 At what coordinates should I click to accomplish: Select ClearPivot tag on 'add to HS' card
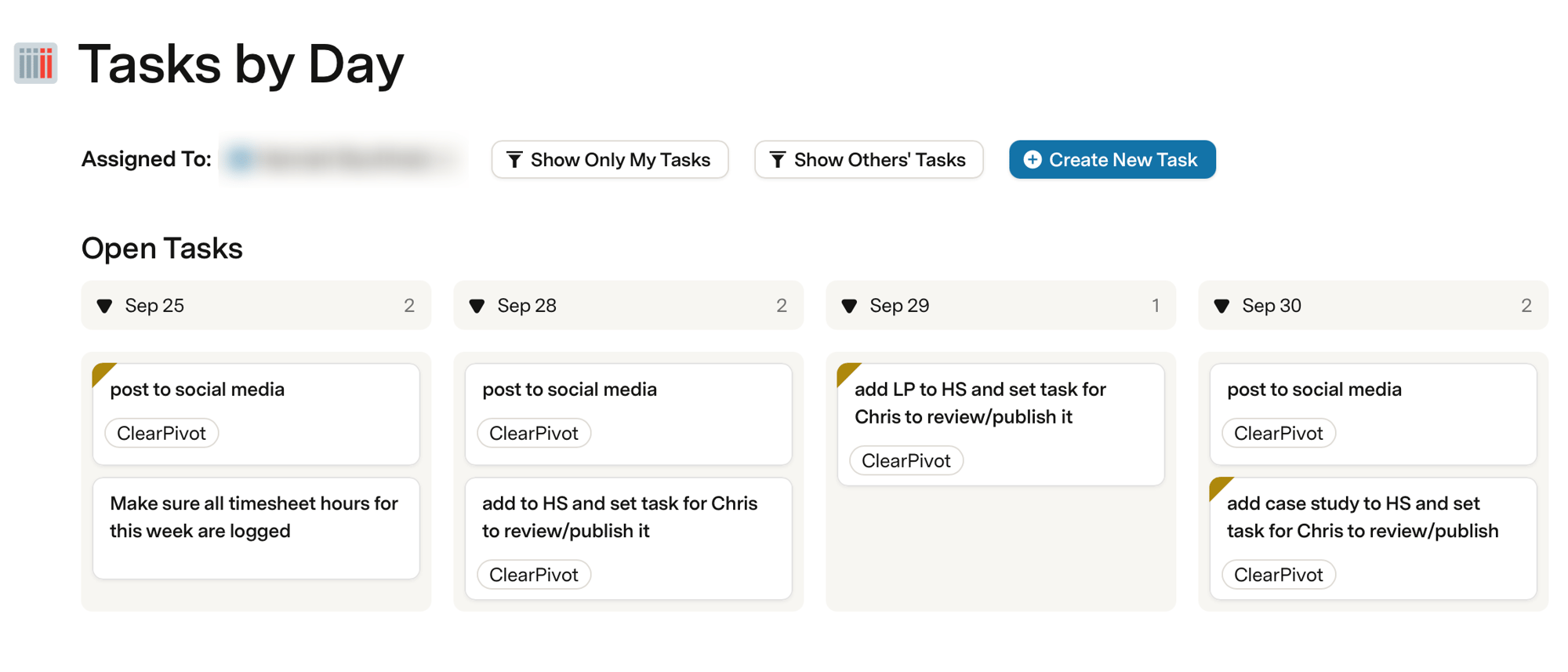click(534, 575)
